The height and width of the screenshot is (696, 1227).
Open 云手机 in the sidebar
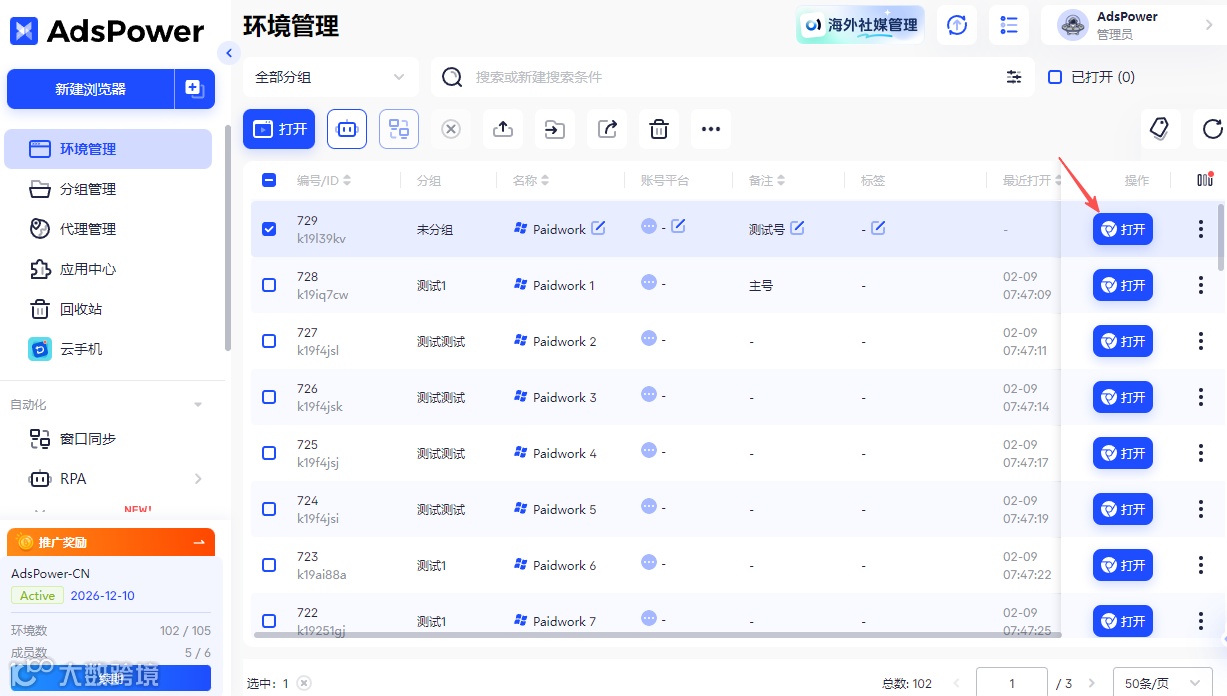(x=108, y=349)
